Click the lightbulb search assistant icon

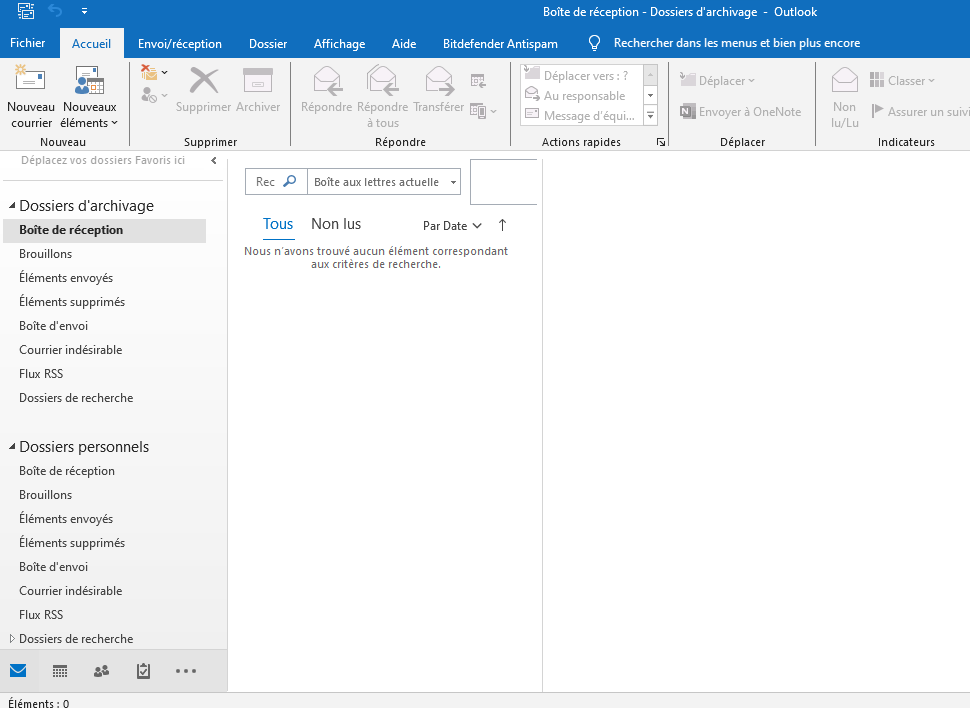pyautogui.click(x=594, y=43)
